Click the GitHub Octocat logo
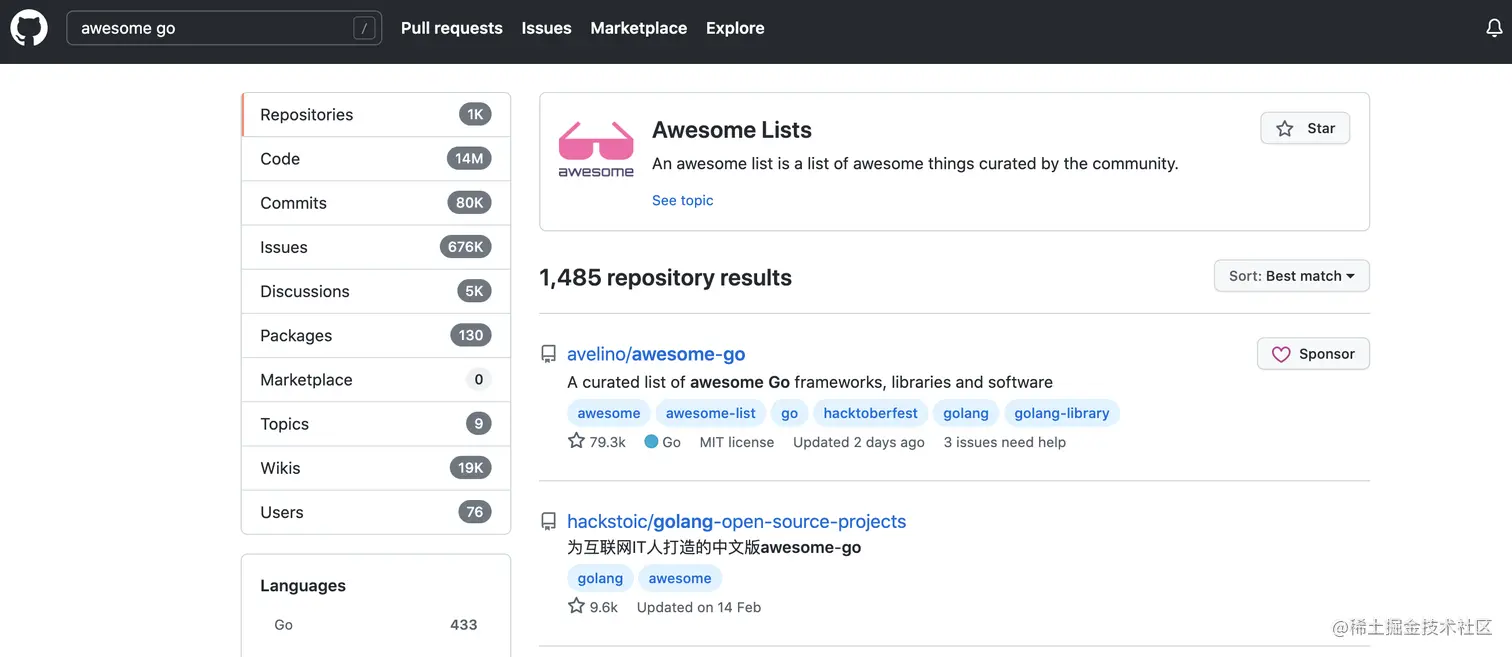The width and height of the screenshot is (1512, 657). pos(29,28)
